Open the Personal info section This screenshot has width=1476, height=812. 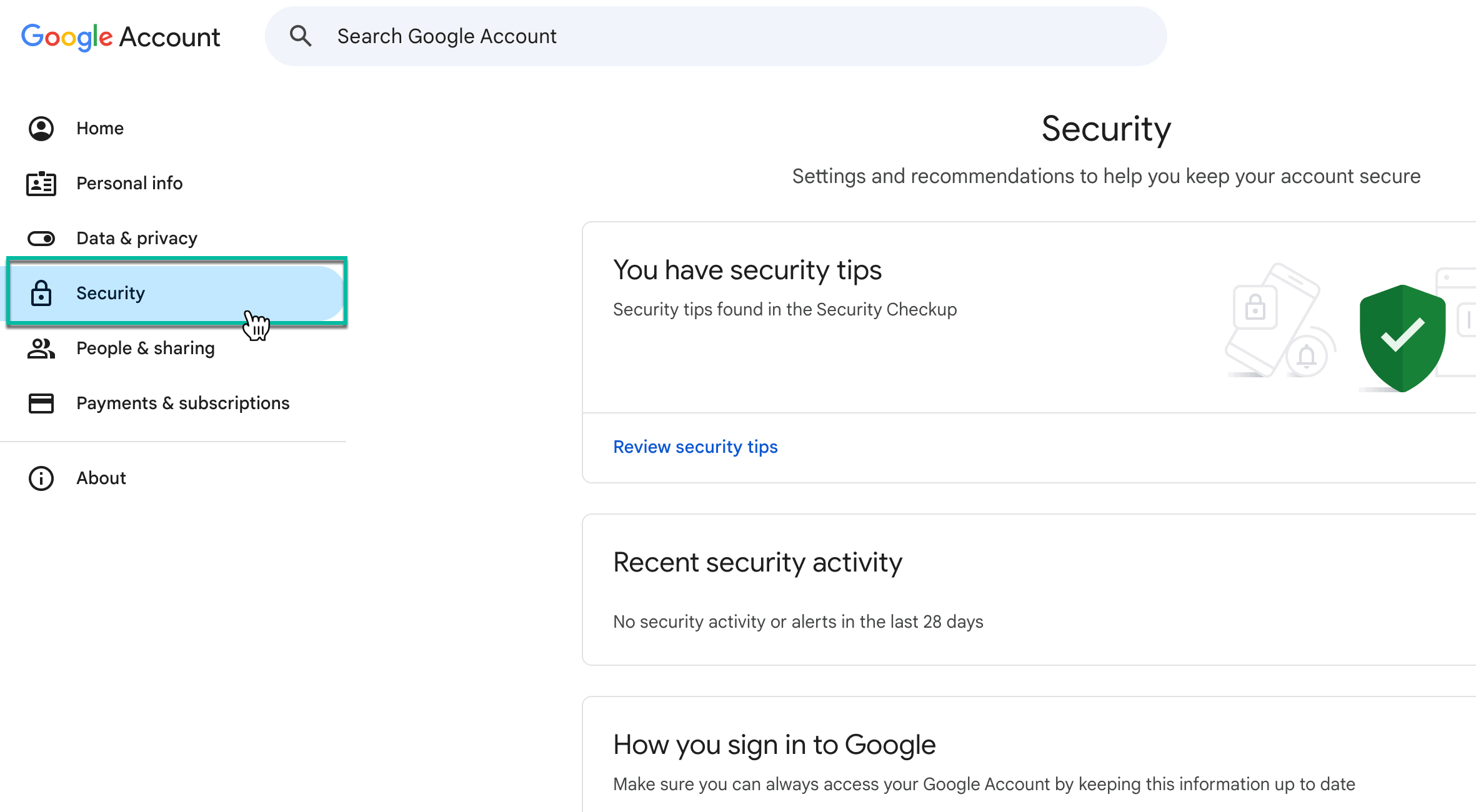129,183
